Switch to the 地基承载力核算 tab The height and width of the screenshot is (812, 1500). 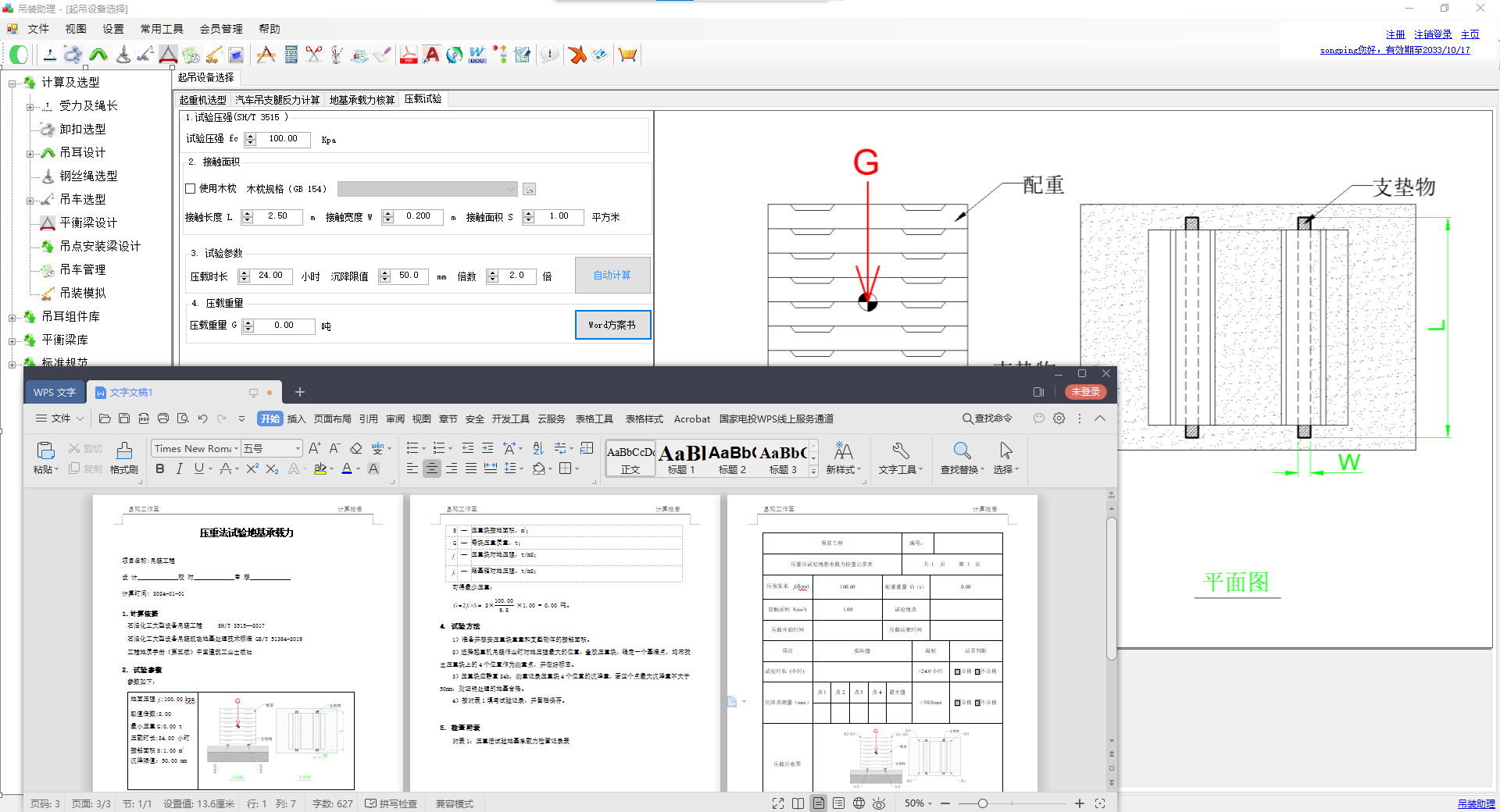tap(362, 100)
